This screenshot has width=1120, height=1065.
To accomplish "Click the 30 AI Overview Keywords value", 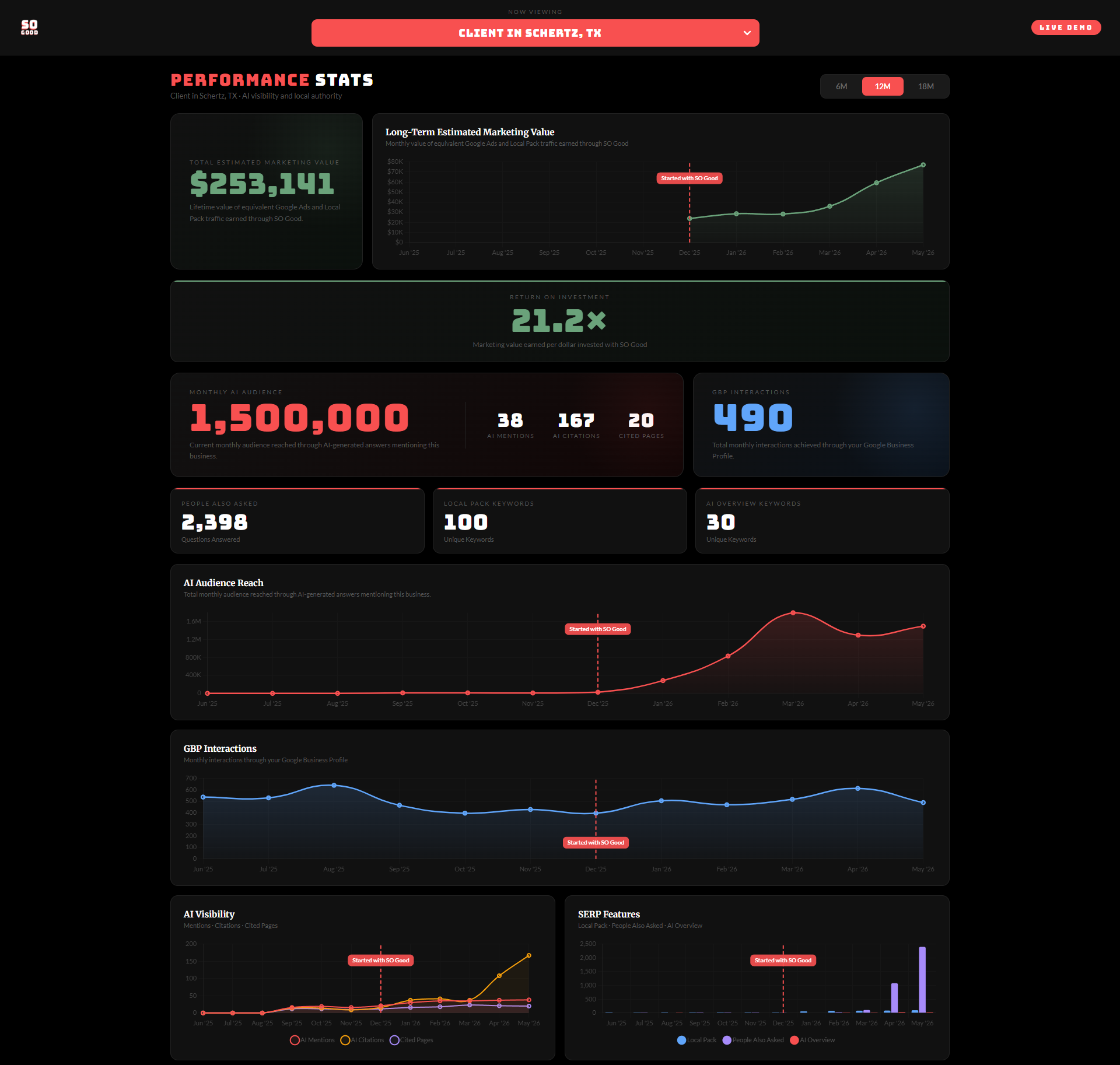I will (x=720, y=522).
